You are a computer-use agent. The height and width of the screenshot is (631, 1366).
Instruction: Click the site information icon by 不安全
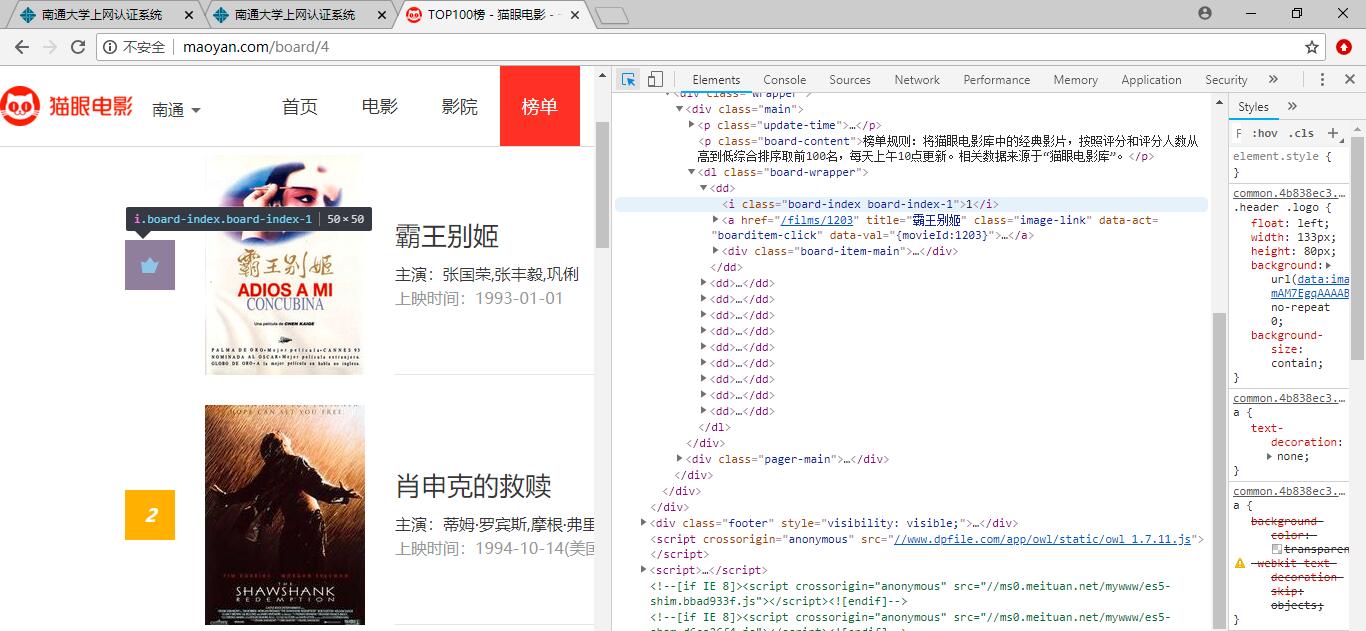pyautogui.click(x=110, y=47)
